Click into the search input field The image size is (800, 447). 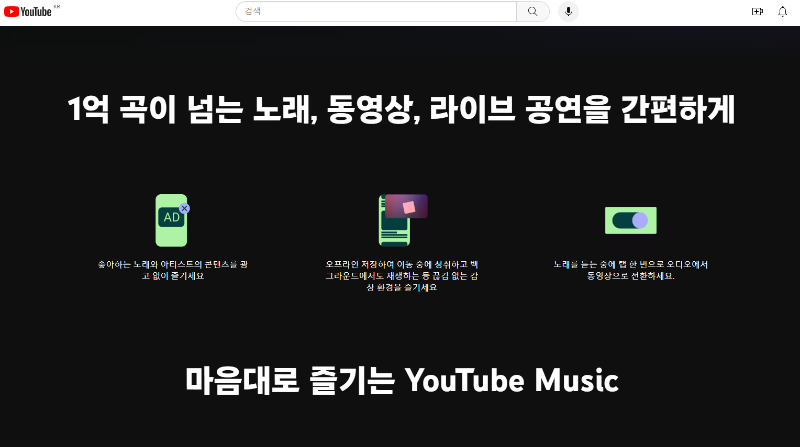pyautogui.click(x=376, y=11)
